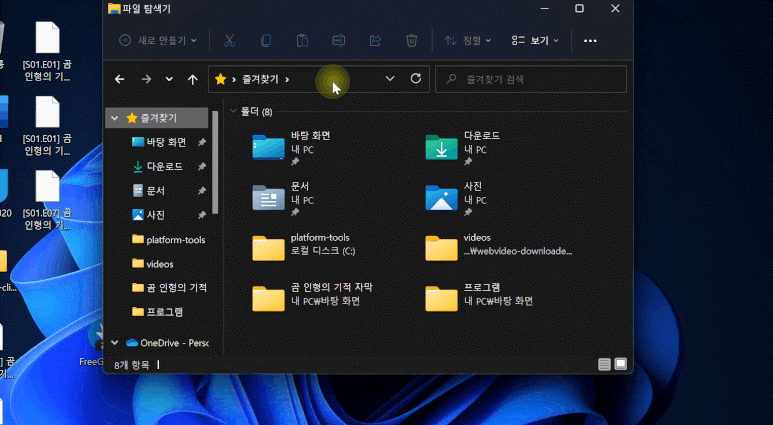The height and width of the screenshot is (425, 773).
Task: Select 다운로드 in the sidebar
Action: 165,167
